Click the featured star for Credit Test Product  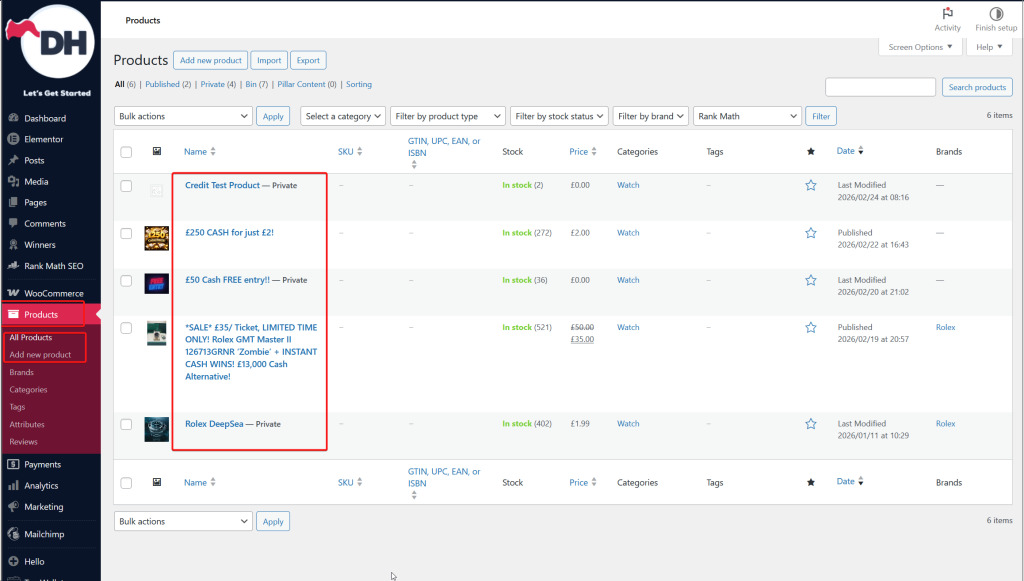point(811,185)
